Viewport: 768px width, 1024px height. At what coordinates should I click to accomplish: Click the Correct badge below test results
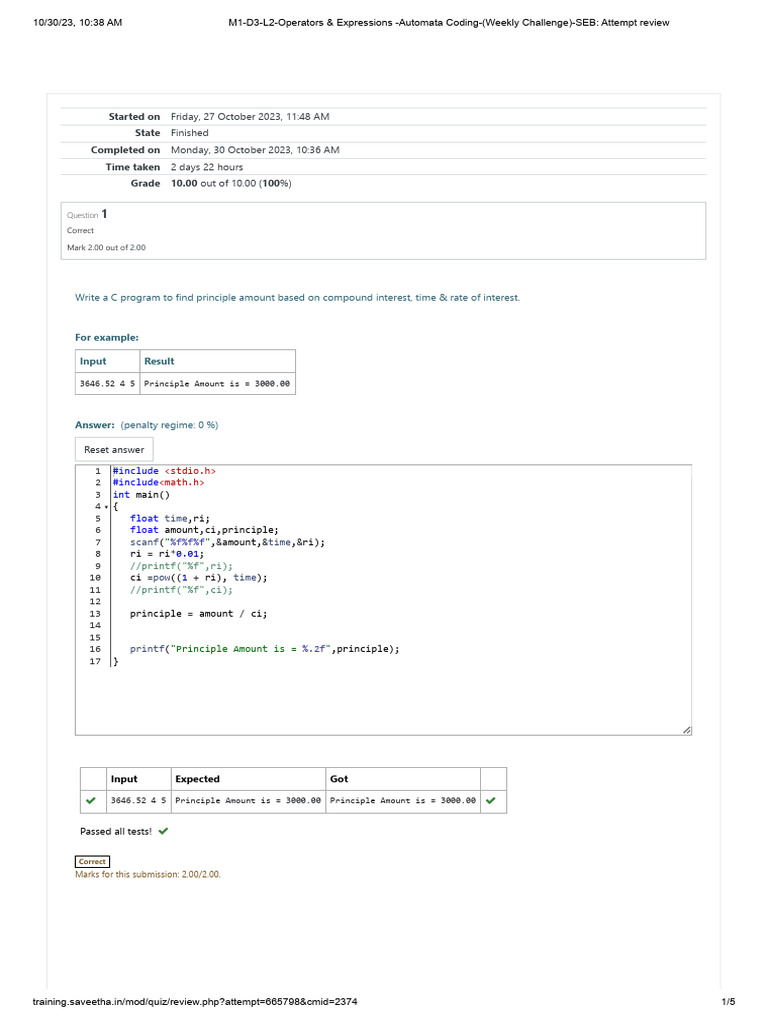point(92,861)
